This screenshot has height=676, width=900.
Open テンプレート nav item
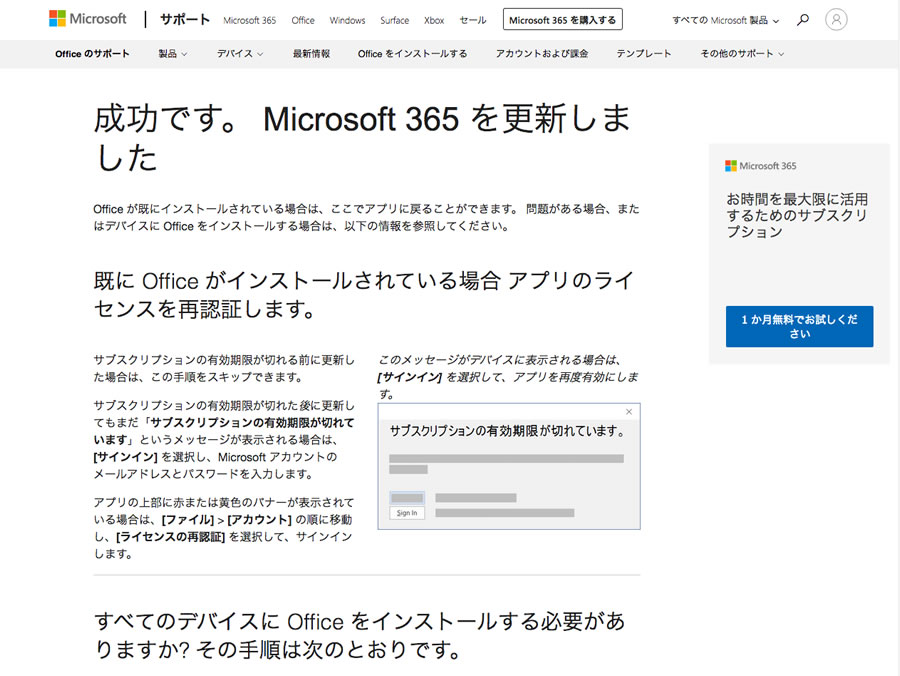(x=643, y=54)
